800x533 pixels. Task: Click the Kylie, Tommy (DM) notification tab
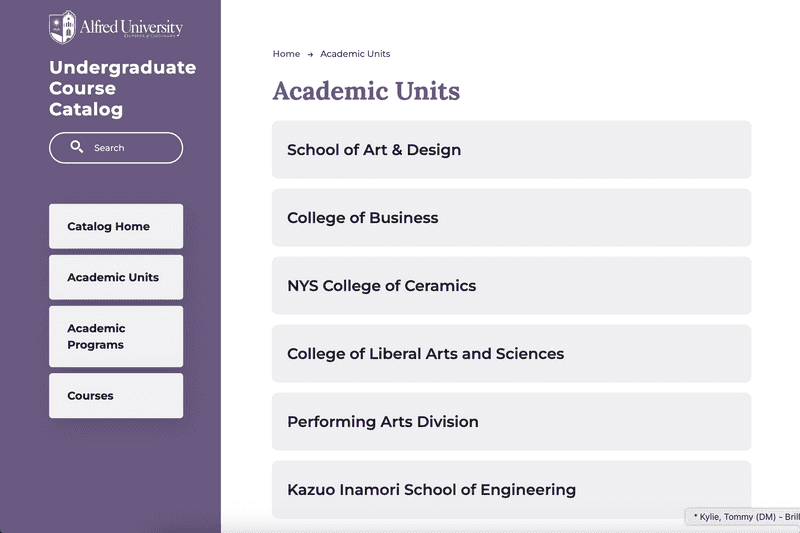[743, 517]
